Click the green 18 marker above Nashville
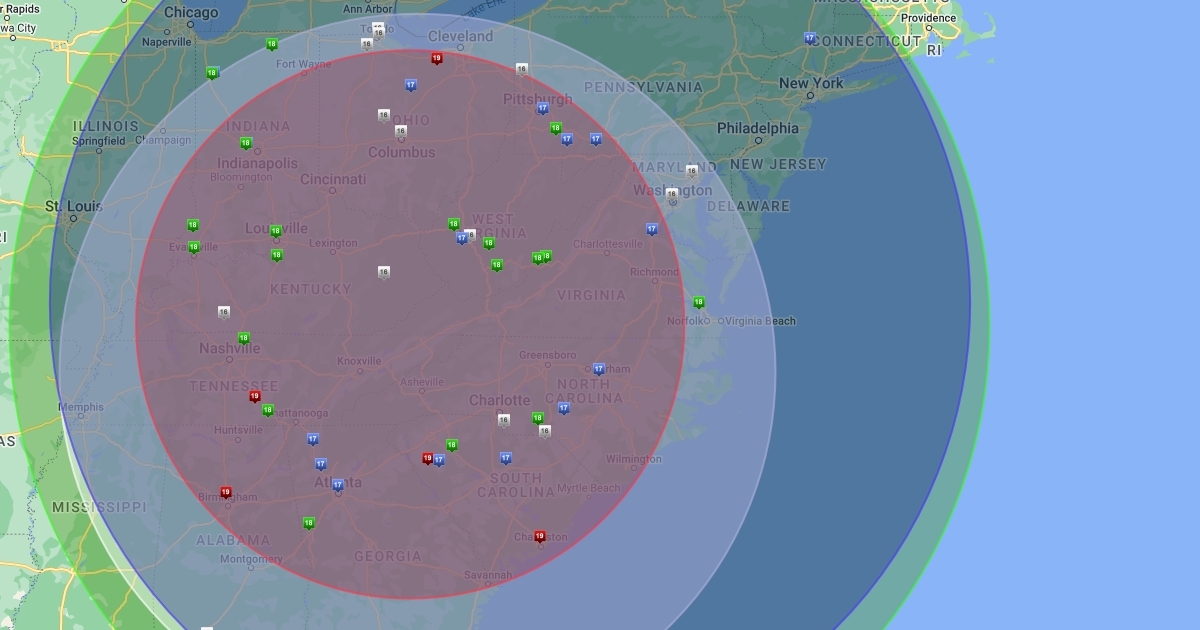The width and height of the screenshot is (1200, 630). [x=243, y=338]
